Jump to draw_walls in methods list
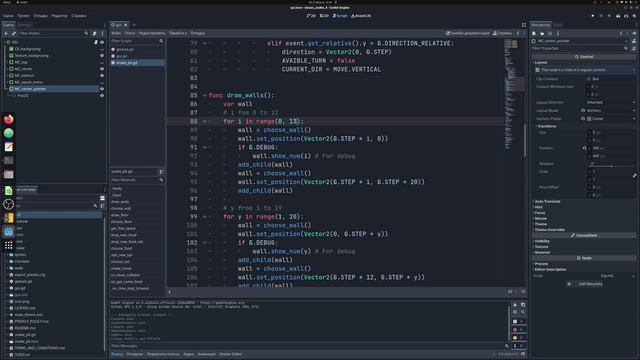640x360 pixels. pyautogui.click(x=120, y=202)
